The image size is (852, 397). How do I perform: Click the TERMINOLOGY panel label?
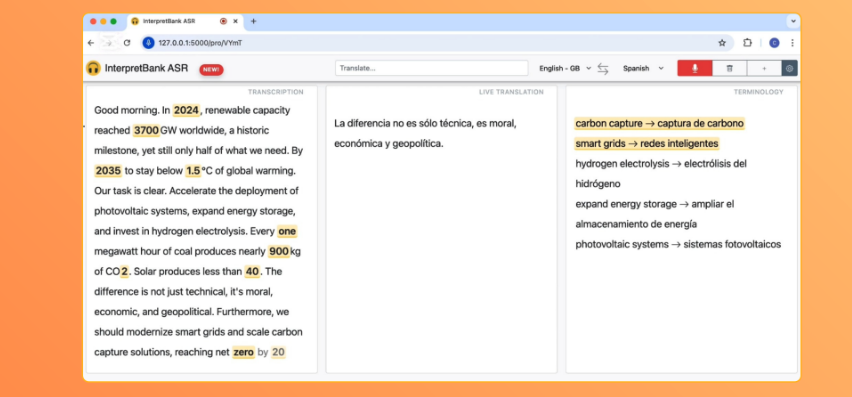tap(759, 92)
